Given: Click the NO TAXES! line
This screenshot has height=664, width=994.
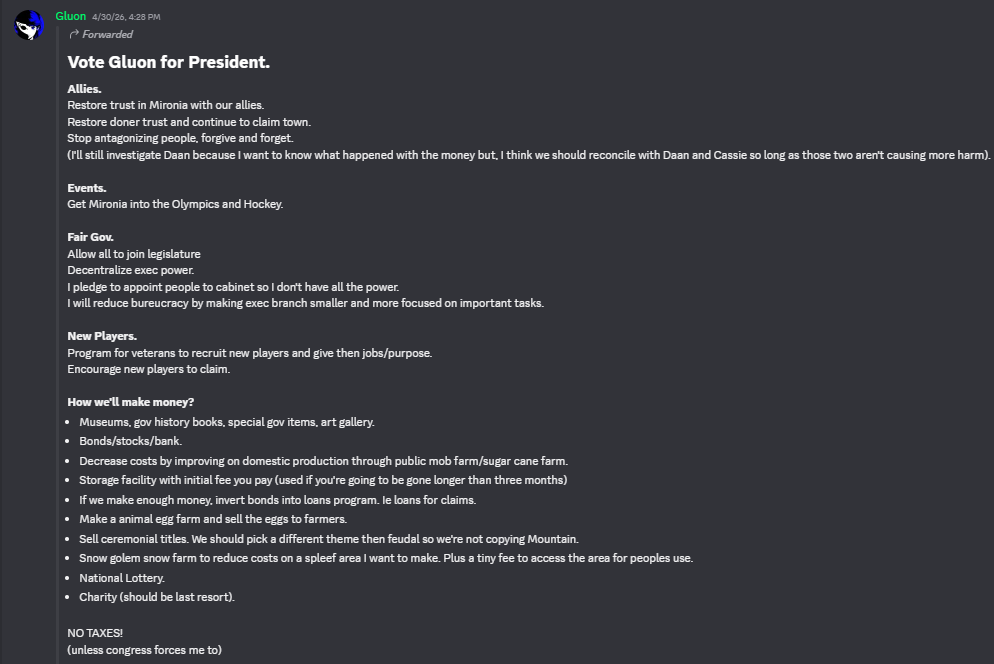Looking at the screenshot, I should tap(95, 633).
